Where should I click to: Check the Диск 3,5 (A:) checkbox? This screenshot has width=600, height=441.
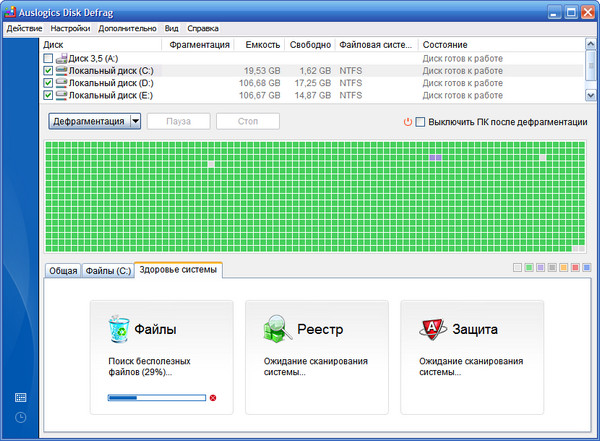coord(48,59)
